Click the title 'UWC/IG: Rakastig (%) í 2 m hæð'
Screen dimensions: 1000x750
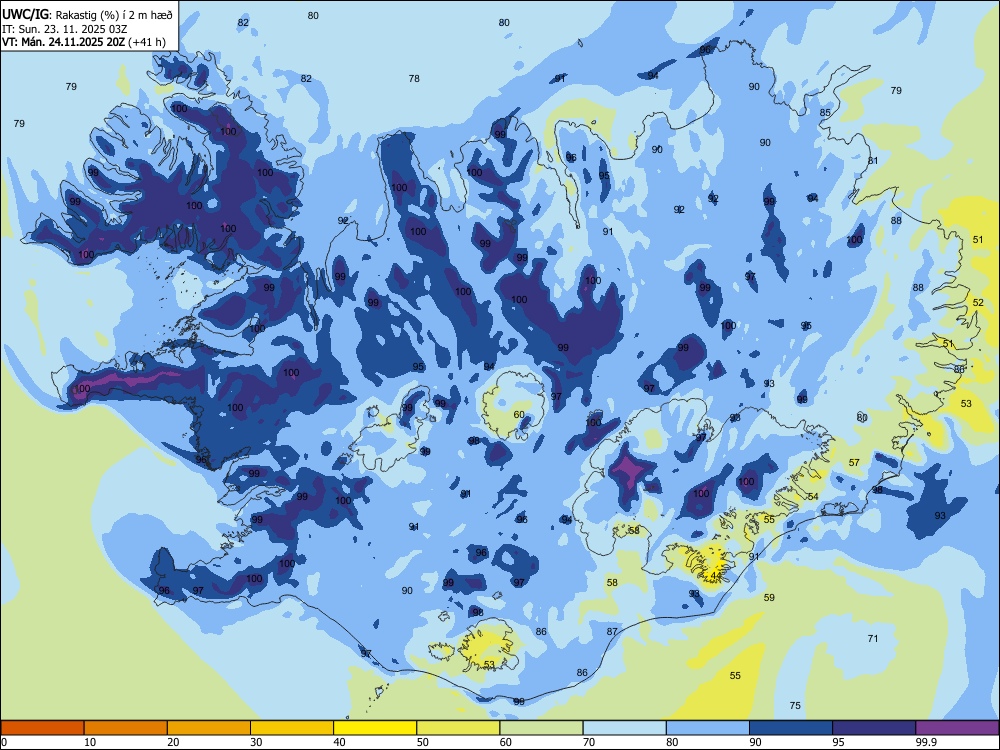pos(88,14)
